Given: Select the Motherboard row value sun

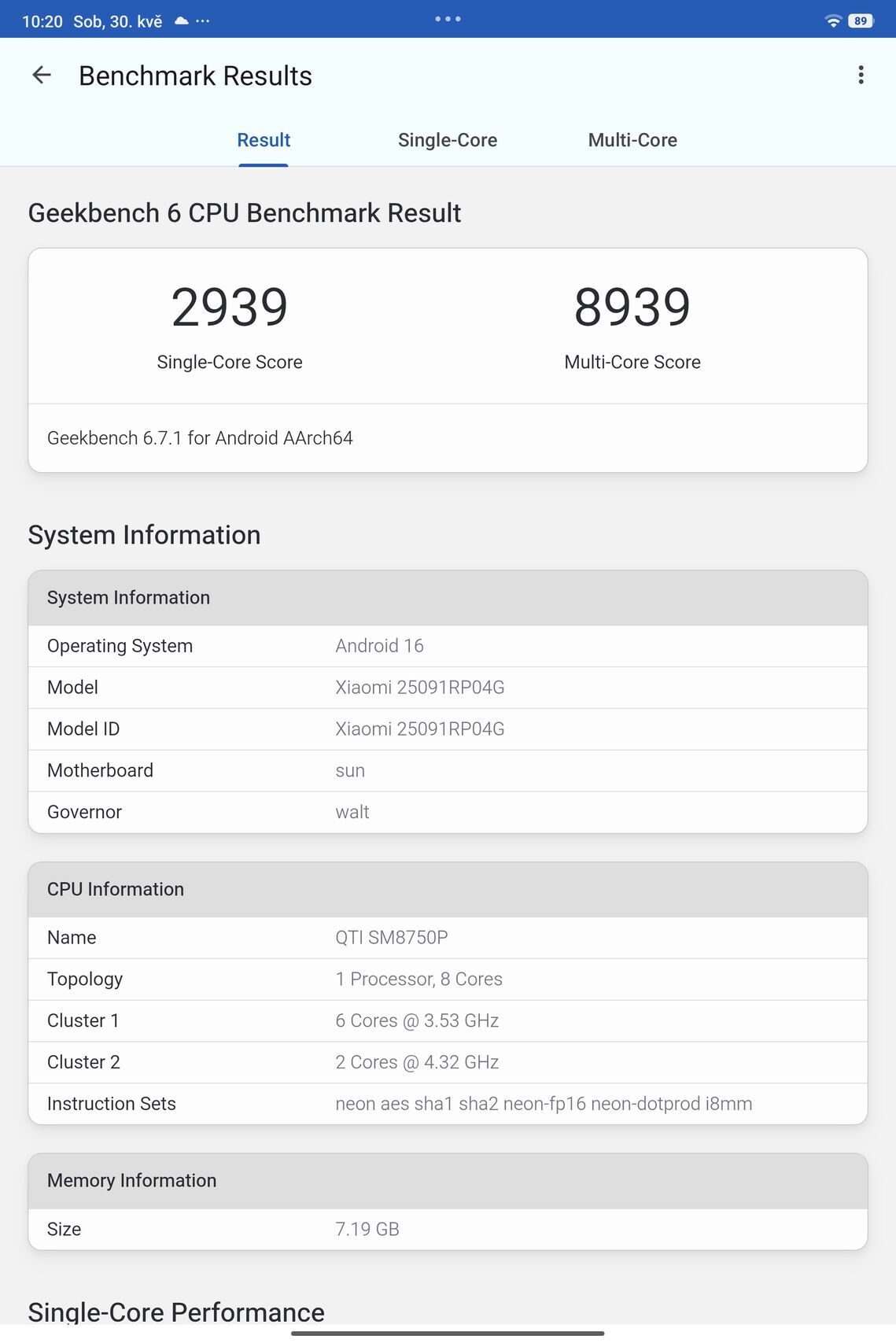Looking at the screenshot, I should [350, 771].
